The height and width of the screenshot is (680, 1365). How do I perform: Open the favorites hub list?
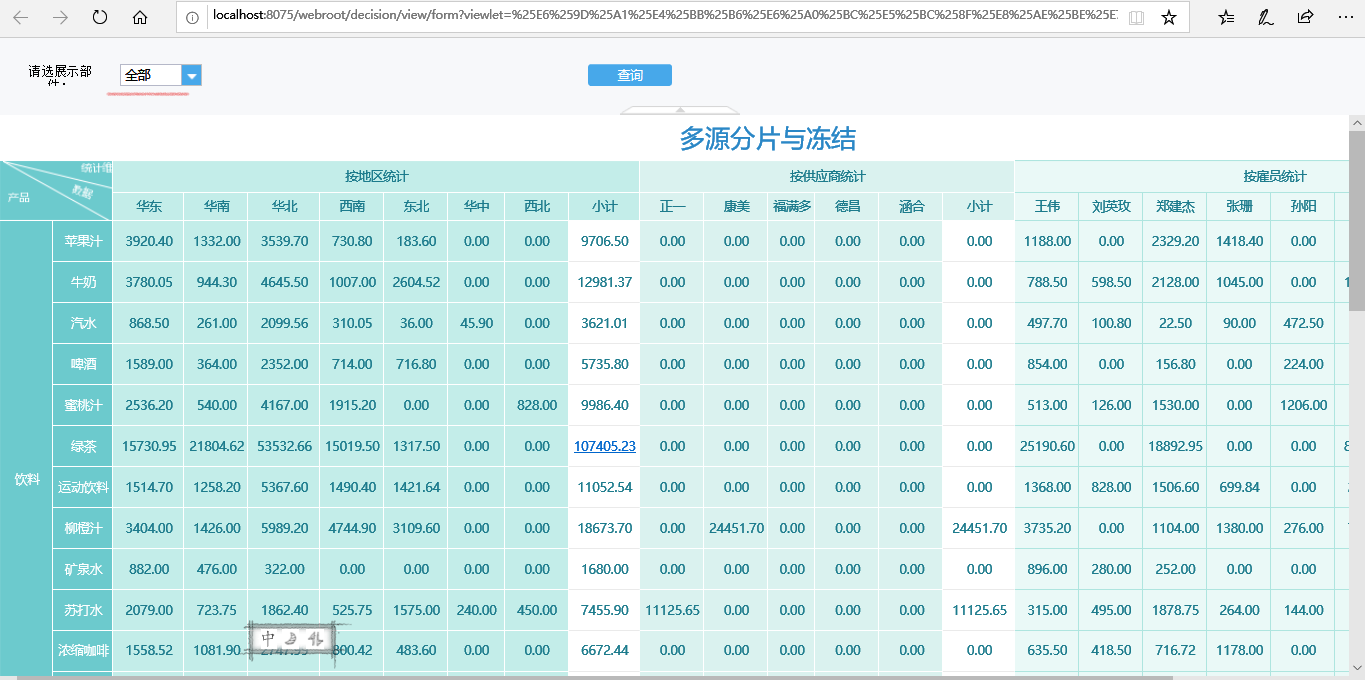point(1227,17)
